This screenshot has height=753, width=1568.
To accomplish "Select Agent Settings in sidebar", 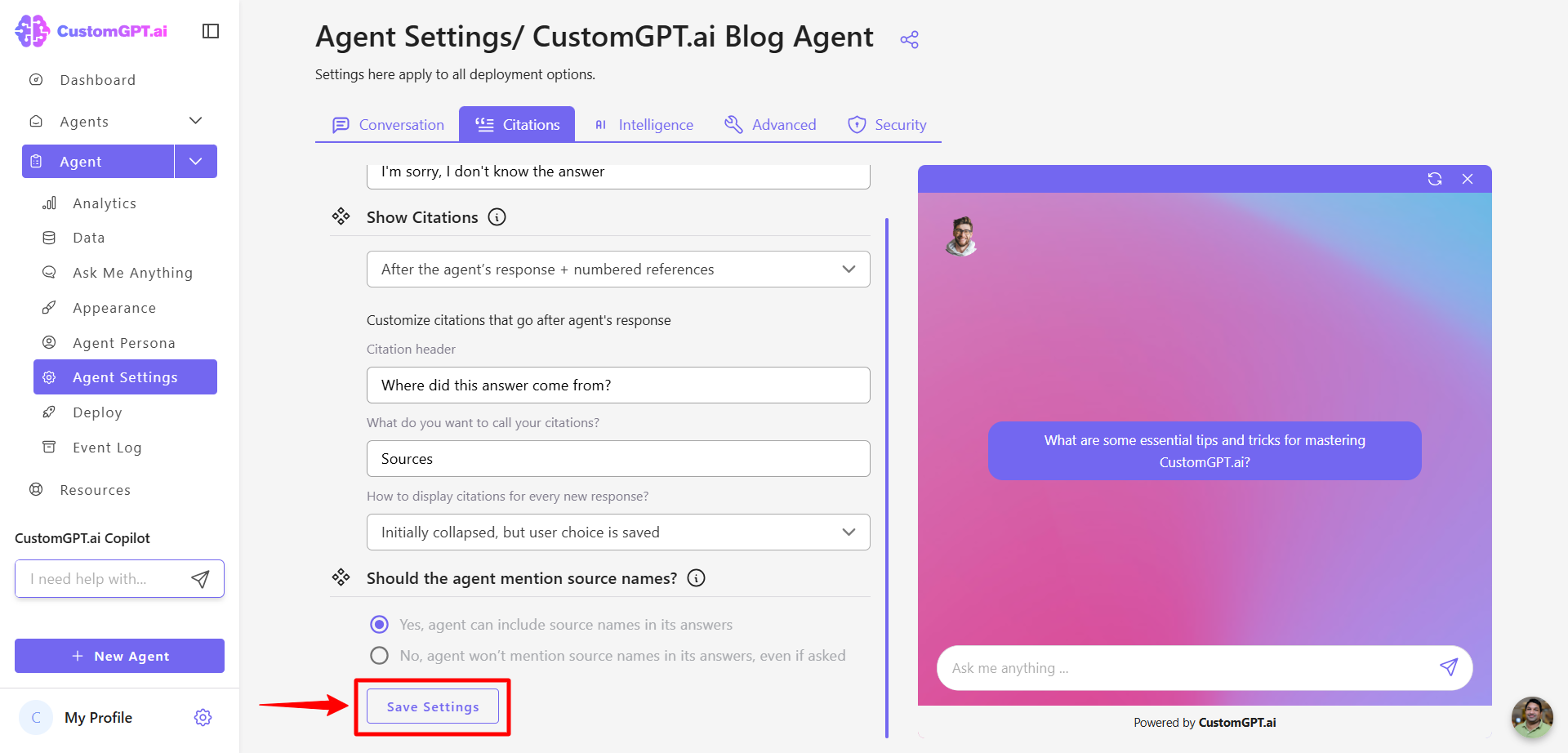I will [125, 377].
